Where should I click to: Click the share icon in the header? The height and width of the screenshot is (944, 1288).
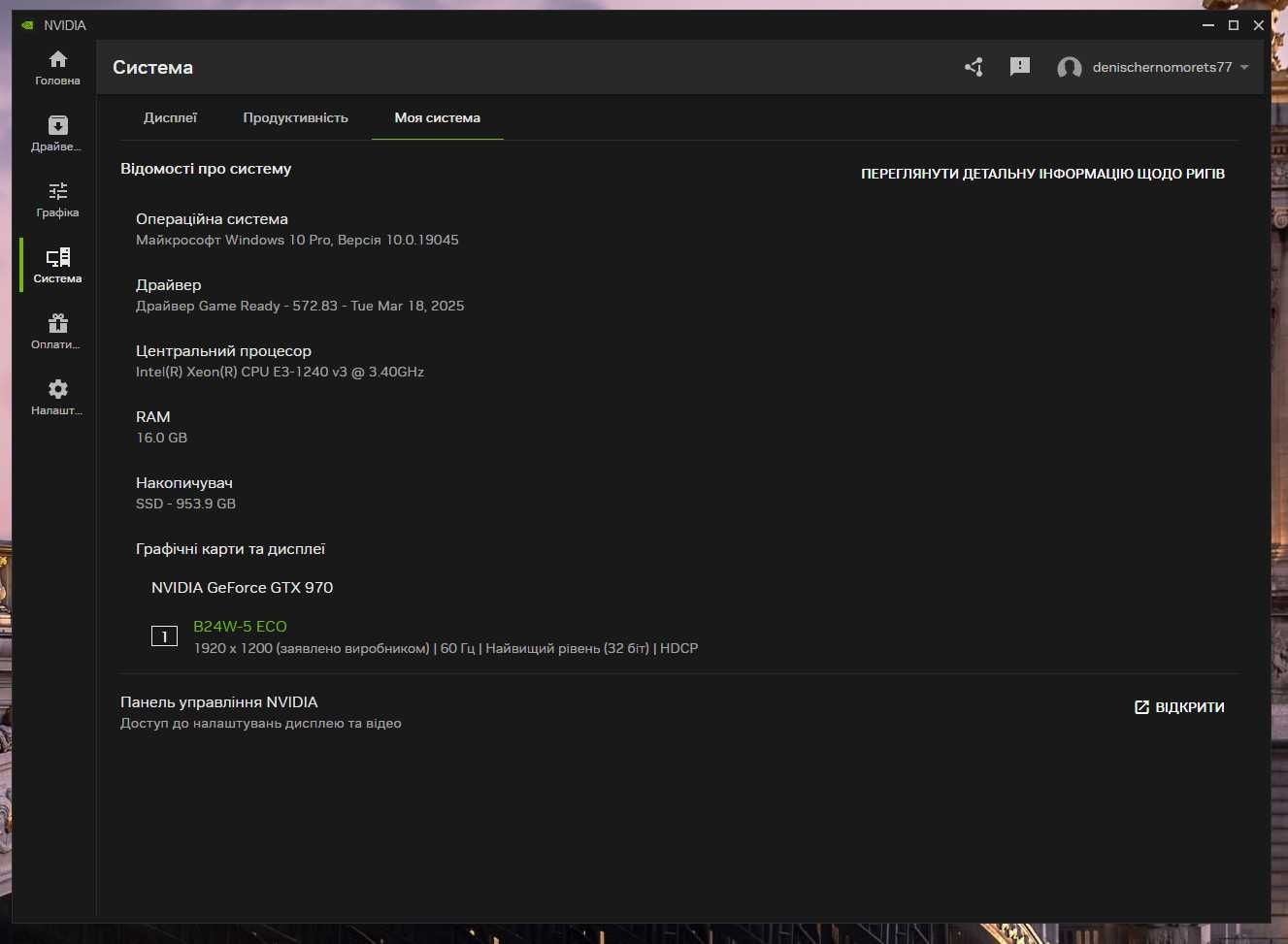tap(974, 67)
